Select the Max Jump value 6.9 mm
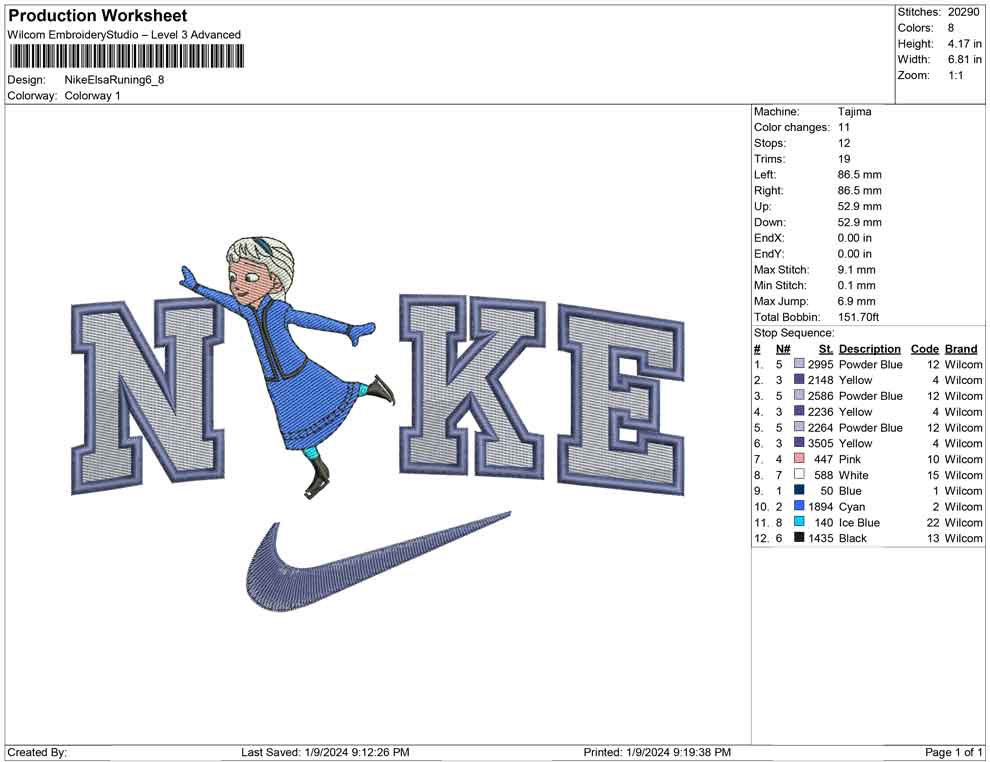The image size is (990, 762). [857, 301]
